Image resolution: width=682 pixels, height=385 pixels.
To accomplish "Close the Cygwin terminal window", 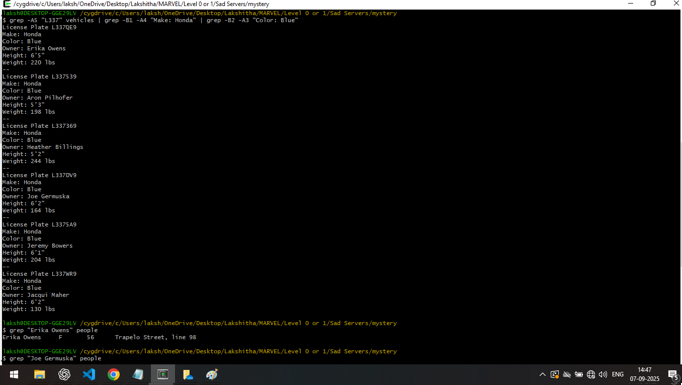I will coord(676,3).
